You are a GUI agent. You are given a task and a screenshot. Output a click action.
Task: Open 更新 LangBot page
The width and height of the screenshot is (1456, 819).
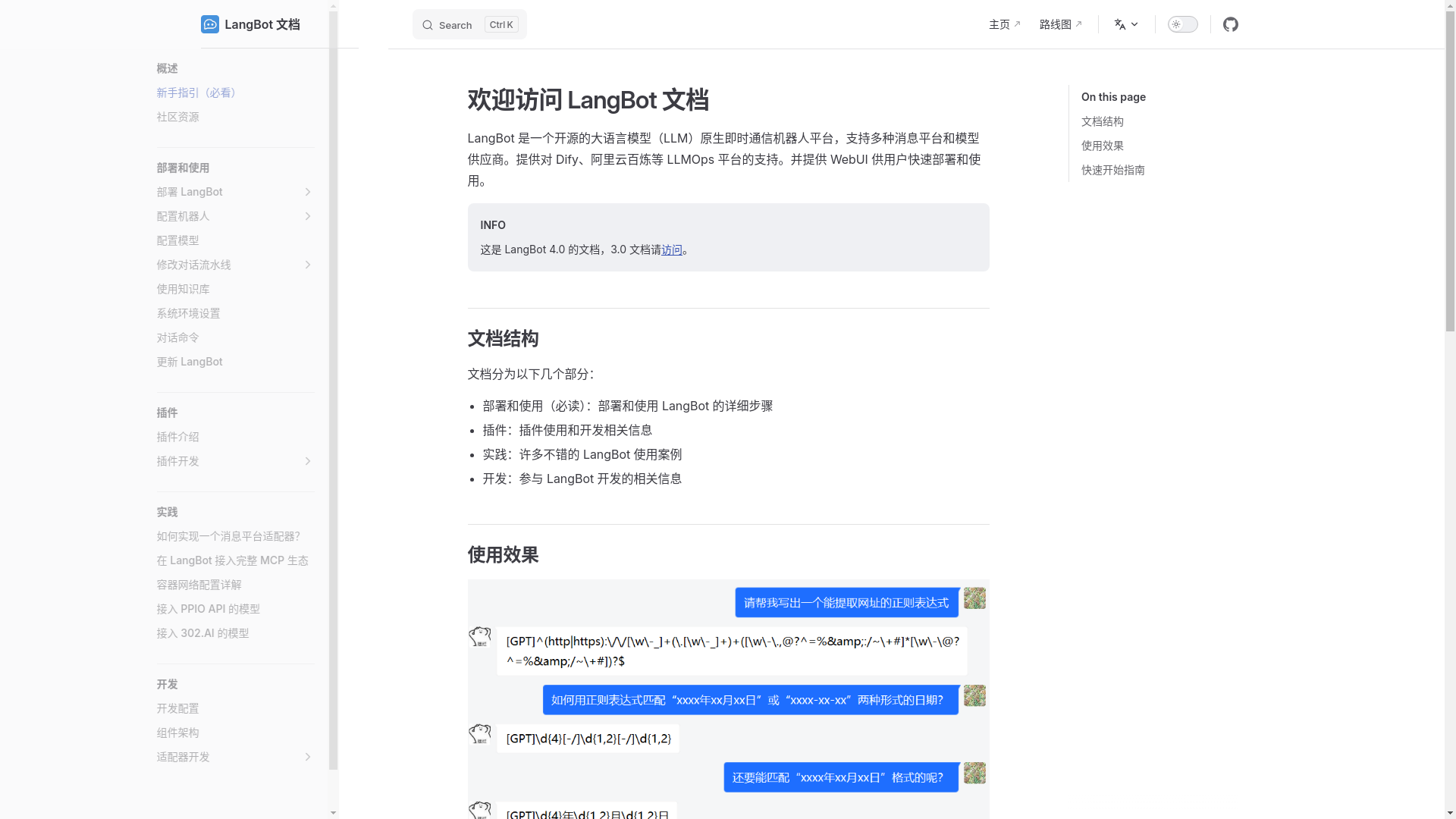click(x=190, y=362)
